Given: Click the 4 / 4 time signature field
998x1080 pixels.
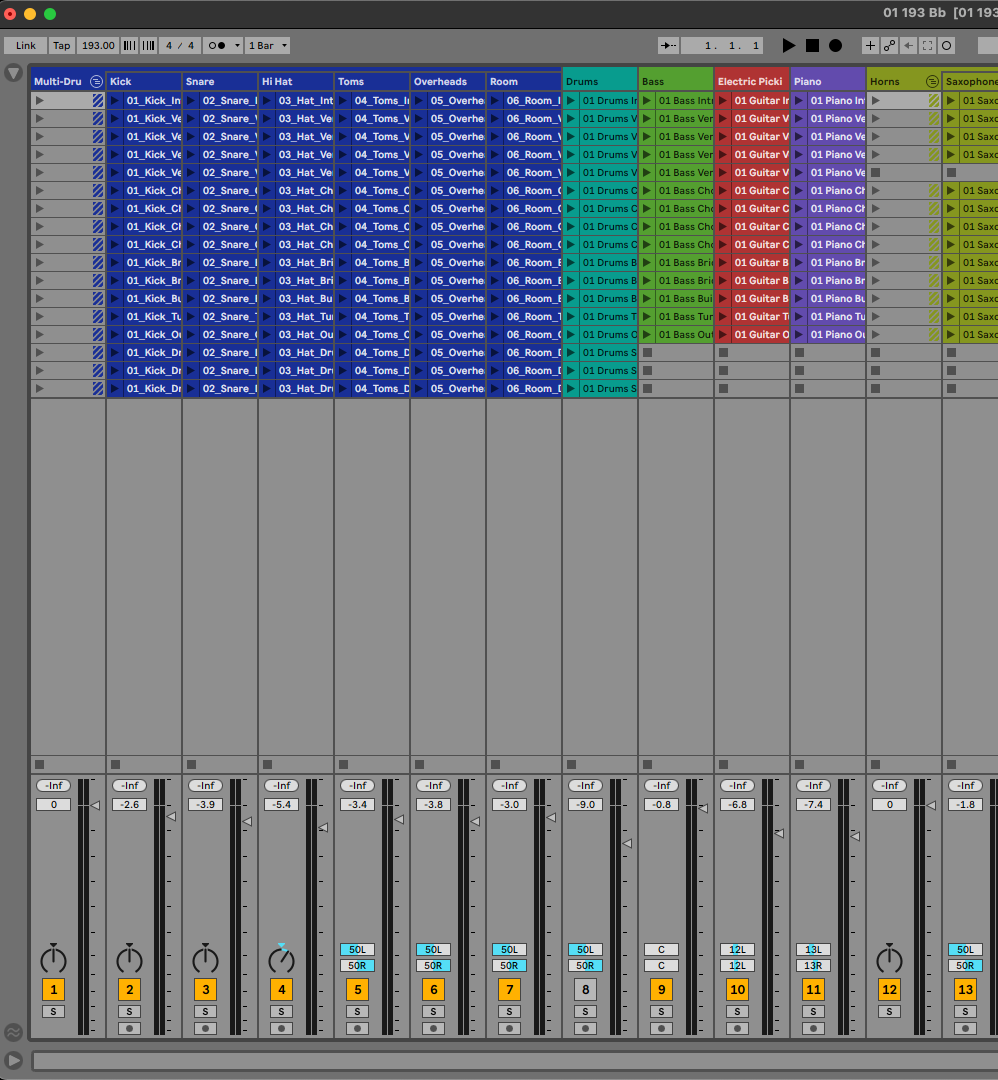Looking at the screenshot, I should 180,45.
